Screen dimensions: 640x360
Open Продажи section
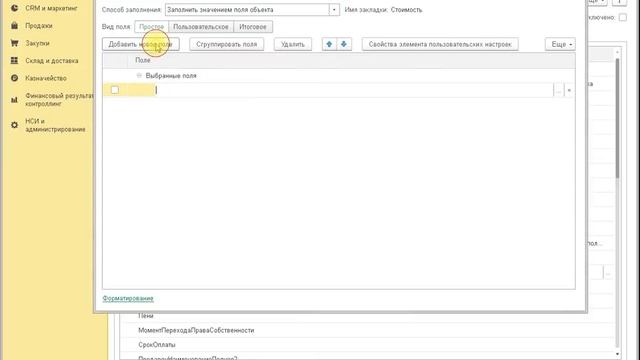(39, 26)
